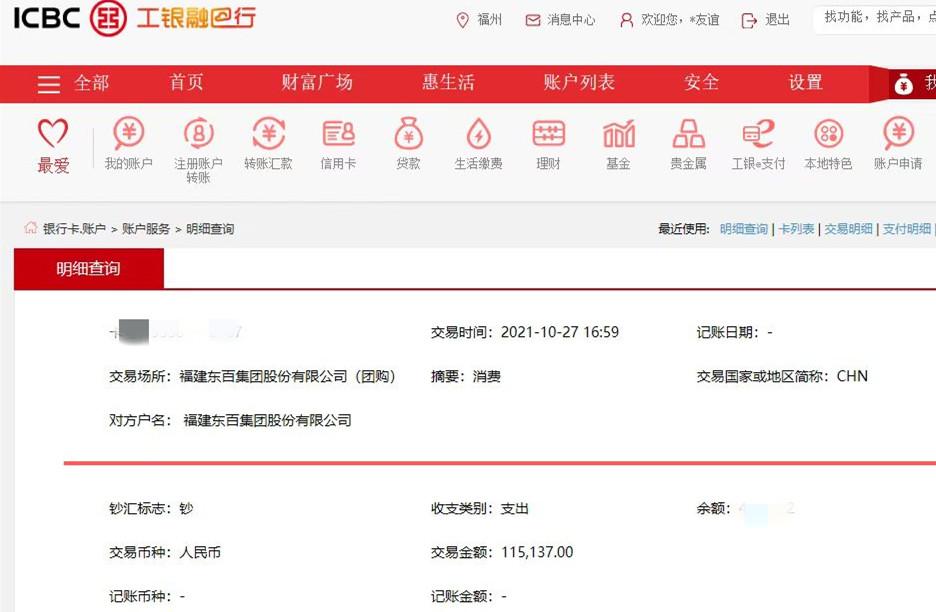Open 安全 in the navigation bar
The width and height of the screenshot is (936, 612).
[x=701, y=82]
